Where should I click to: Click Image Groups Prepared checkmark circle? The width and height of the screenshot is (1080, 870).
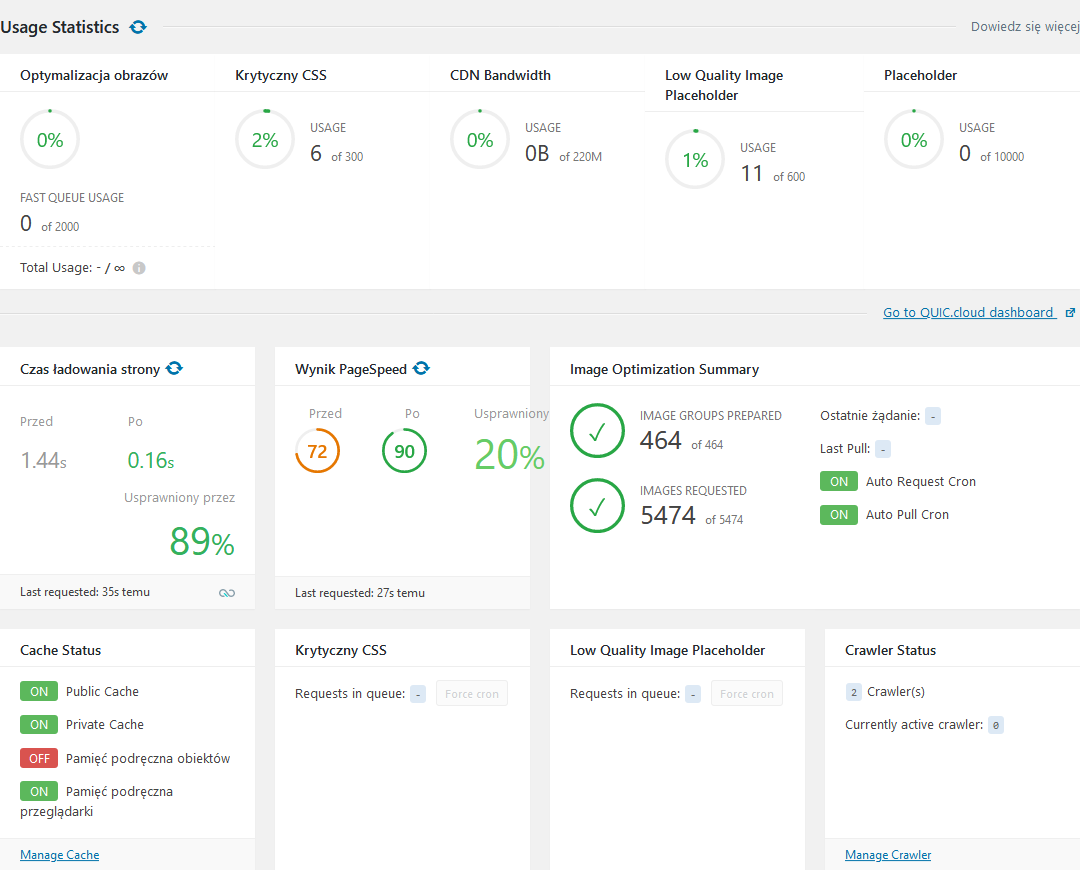tap(597, 431)
